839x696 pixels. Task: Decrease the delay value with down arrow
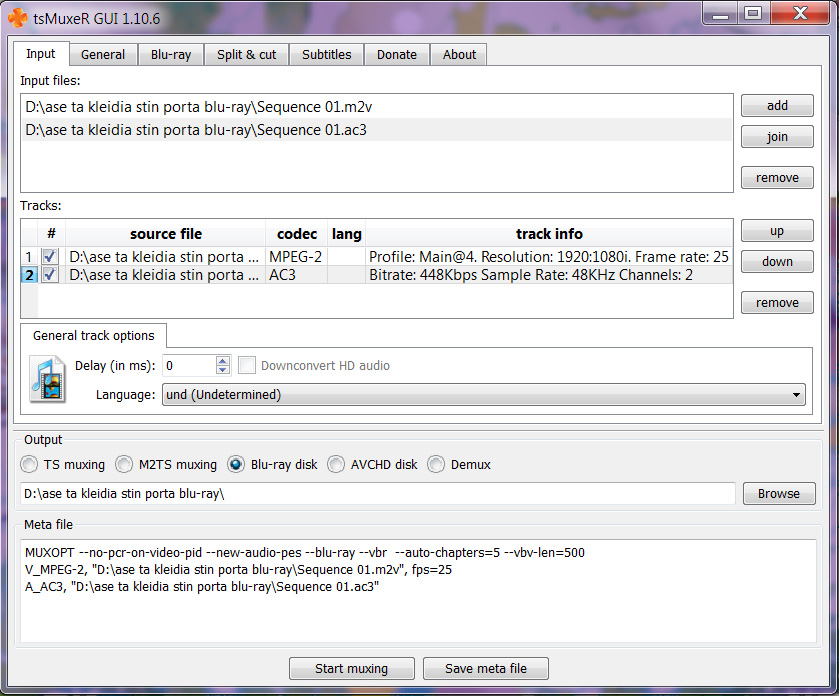[x=223, y=370]
